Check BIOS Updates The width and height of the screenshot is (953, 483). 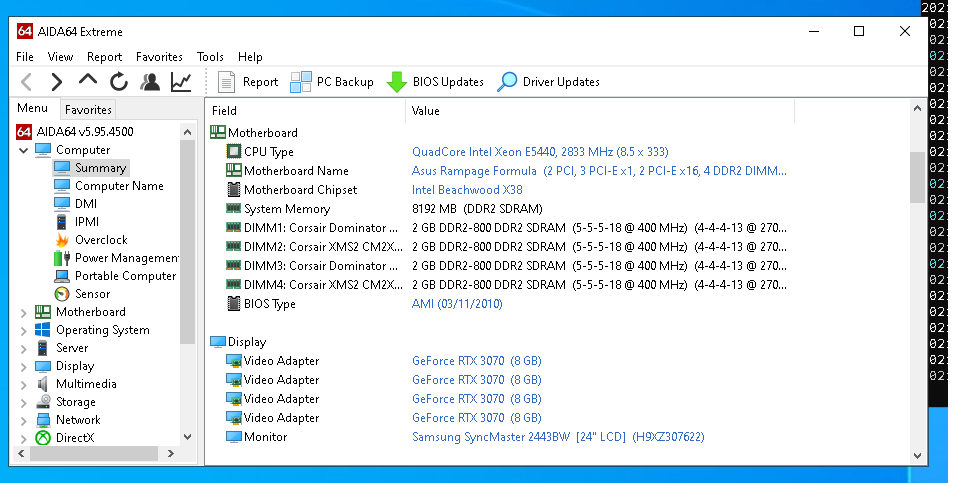(x=435, y=82)
